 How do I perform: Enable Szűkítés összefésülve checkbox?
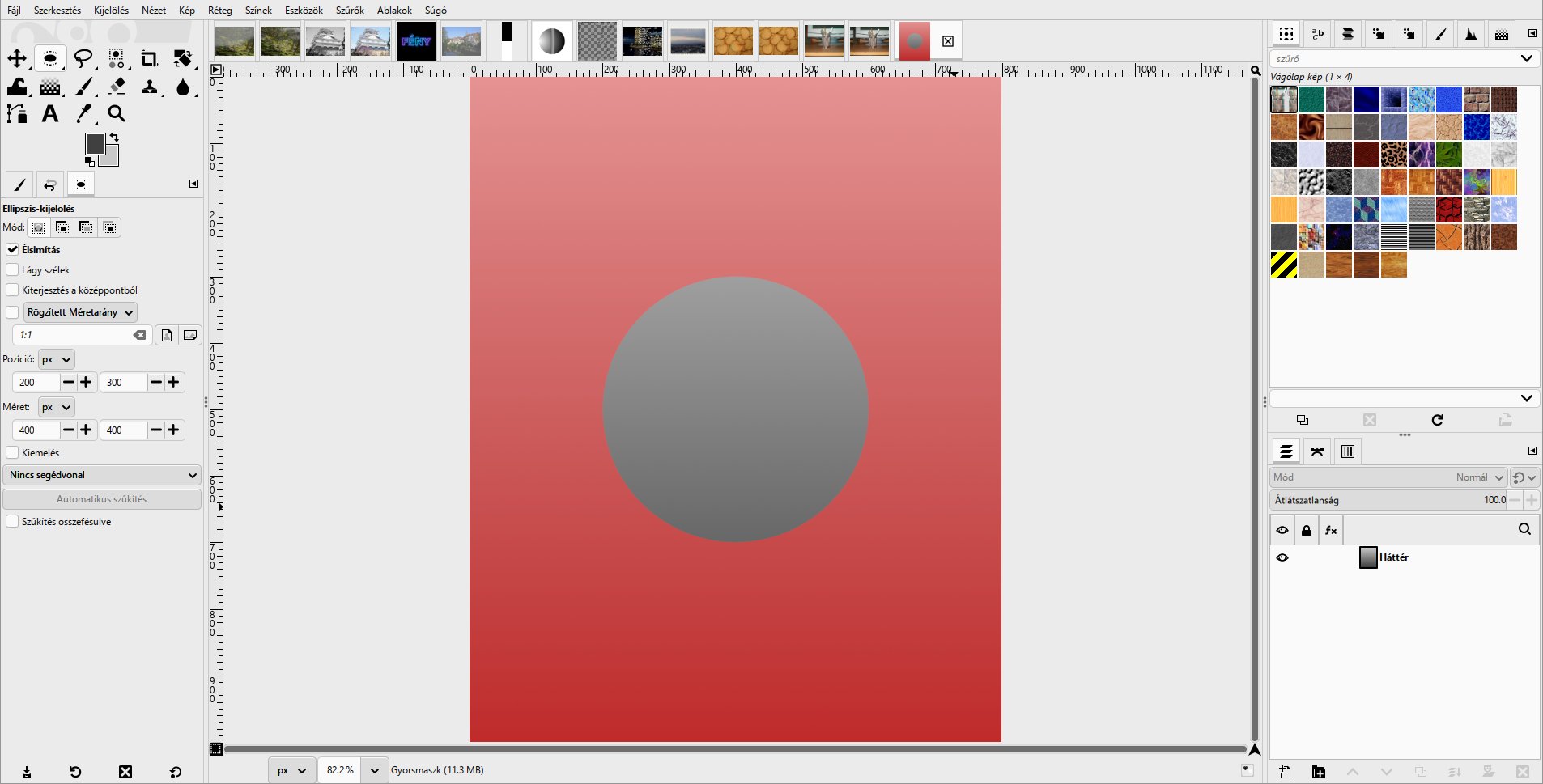tap(12, 521)
